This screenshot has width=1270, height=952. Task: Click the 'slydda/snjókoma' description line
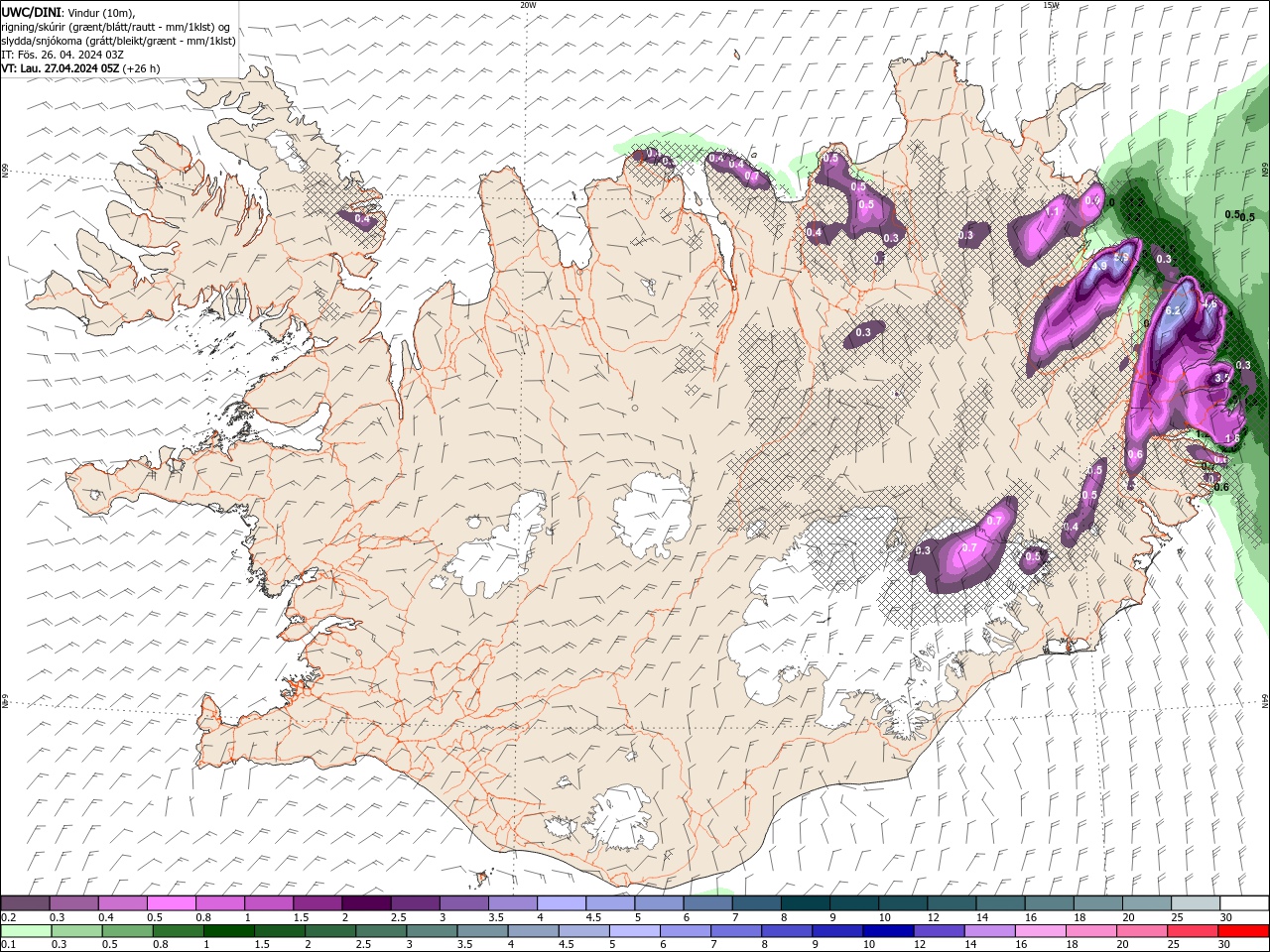118,41
